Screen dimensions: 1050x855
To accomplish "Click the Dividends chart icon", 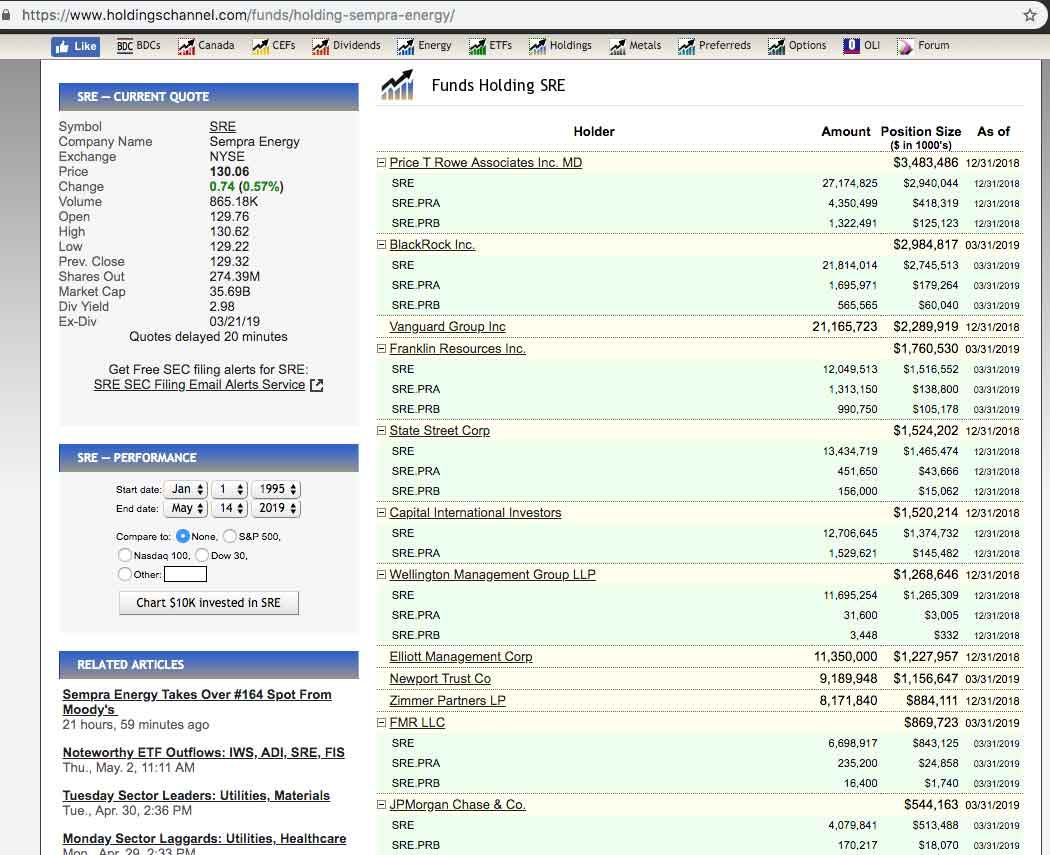I will tap(321, 46).
